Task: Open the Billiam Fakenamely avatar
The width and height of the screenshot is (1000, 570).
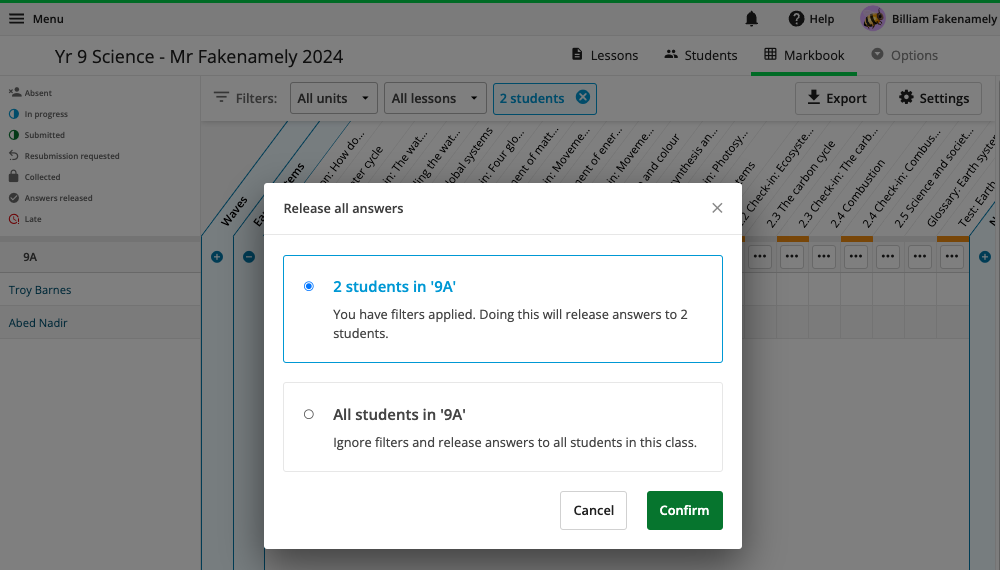Action: click(872, 18)
